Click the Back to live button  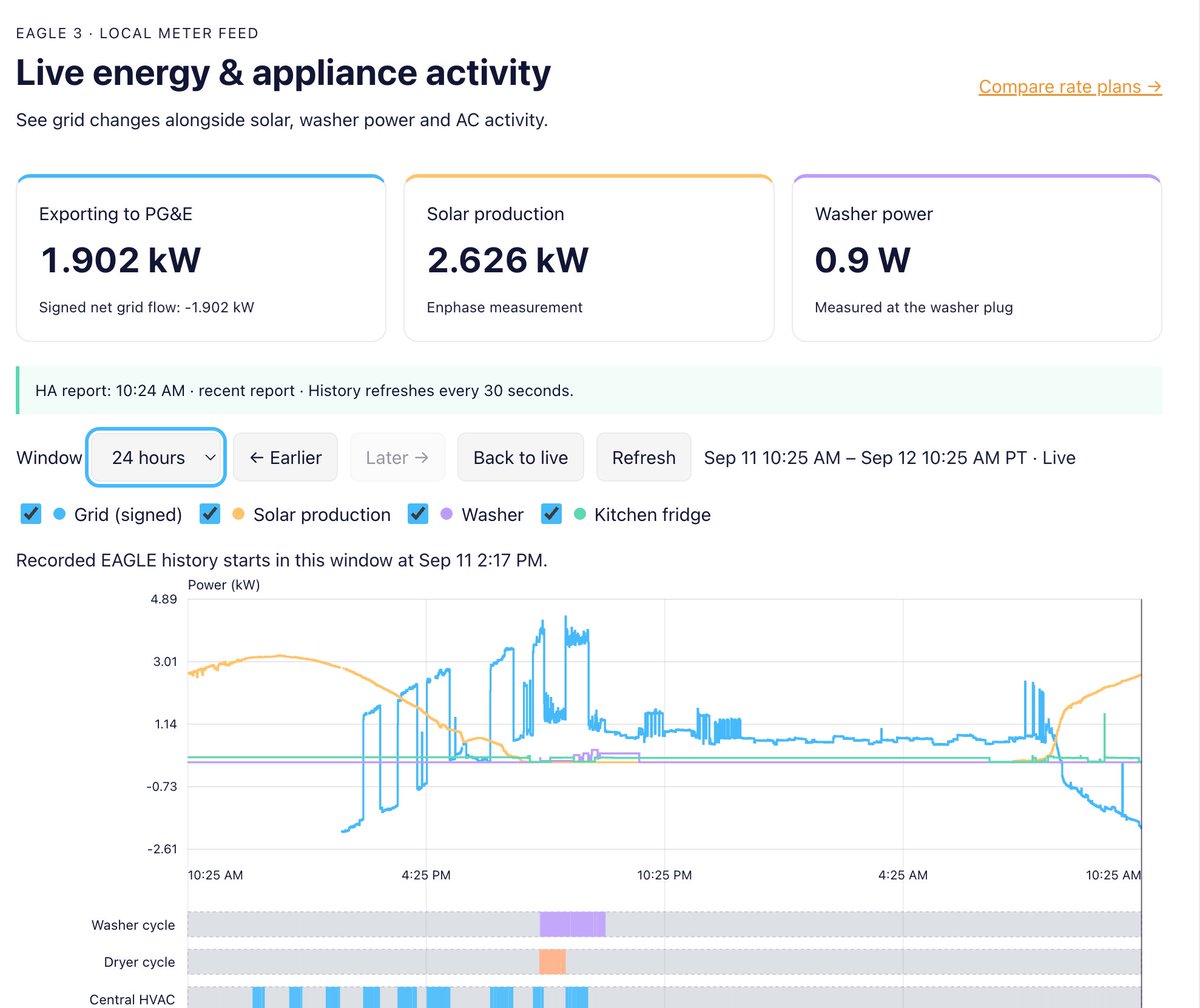click(521, 458)
